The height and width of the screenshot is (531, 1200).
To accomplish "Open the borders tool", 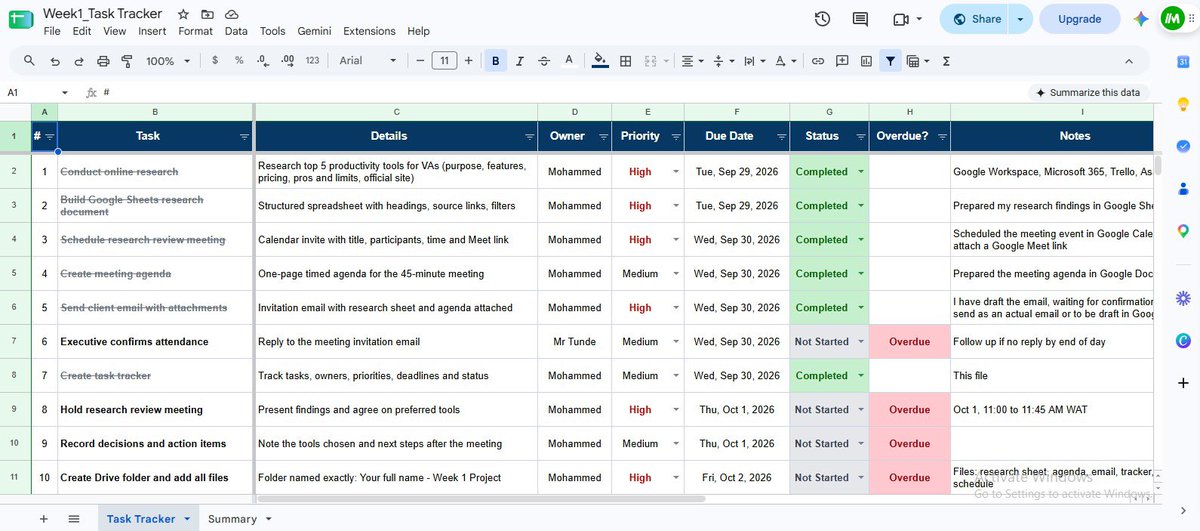I will tap(626, 61).
